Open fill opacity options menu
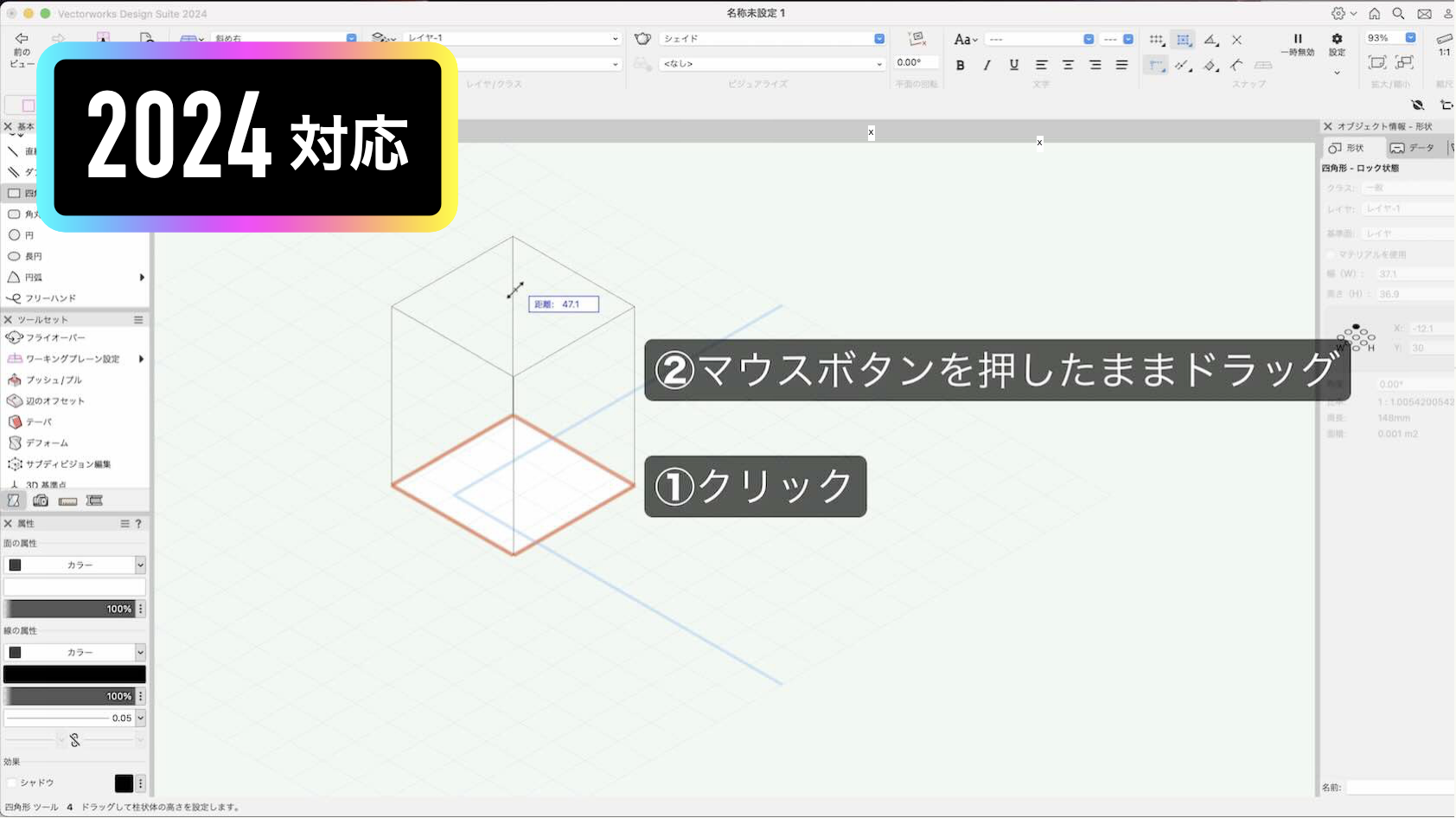This screenshot has height=818, width=1456. 141,609
